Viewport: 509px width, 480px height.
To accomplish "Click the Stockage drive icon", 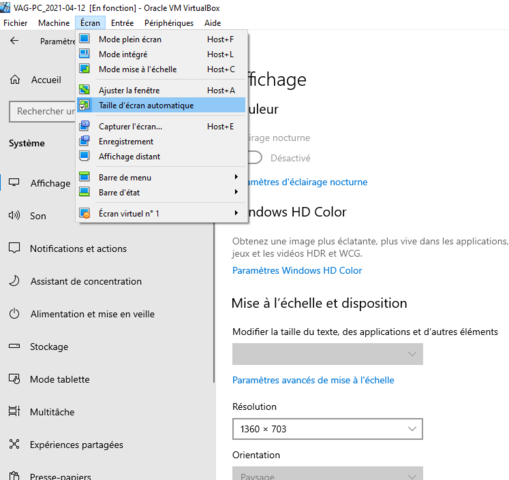I will (14, 346).
